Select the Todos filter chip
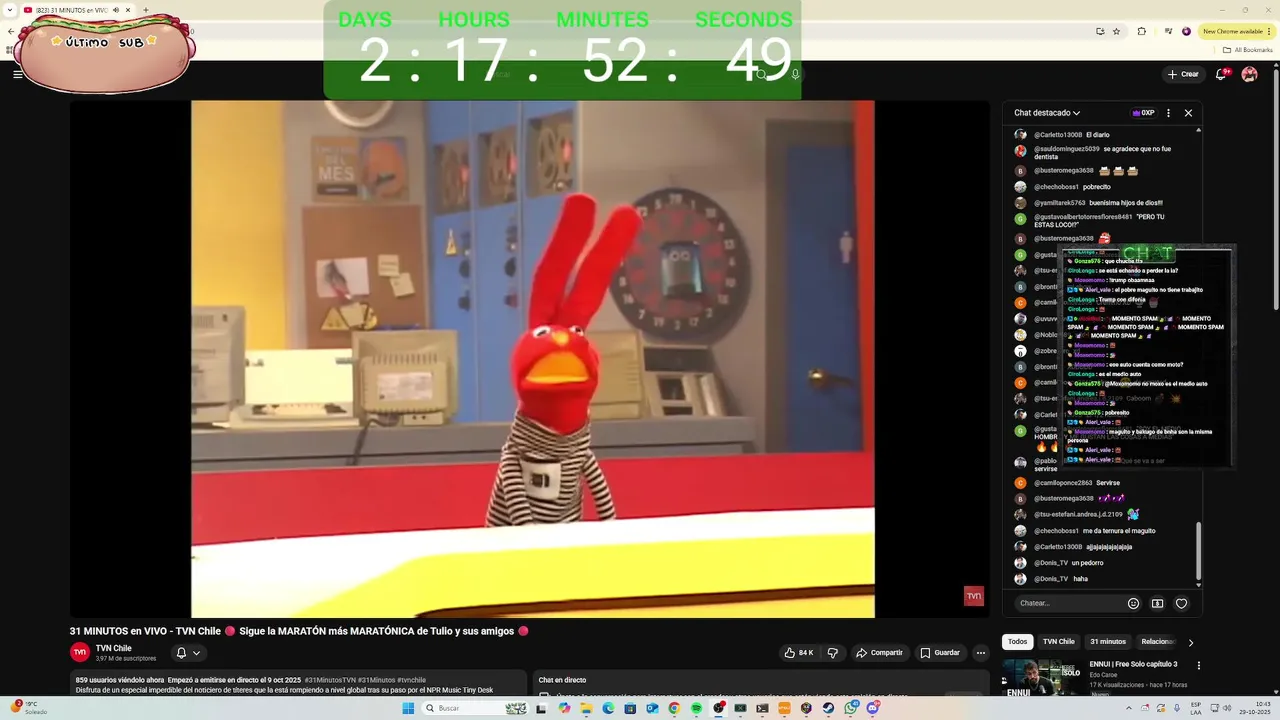Viewport: 1280px width, 720px height. (1017, 642)
